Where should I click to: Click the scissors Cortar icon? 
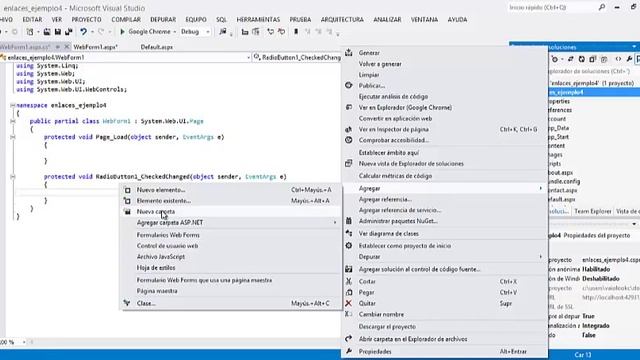(x=349, y=281)
